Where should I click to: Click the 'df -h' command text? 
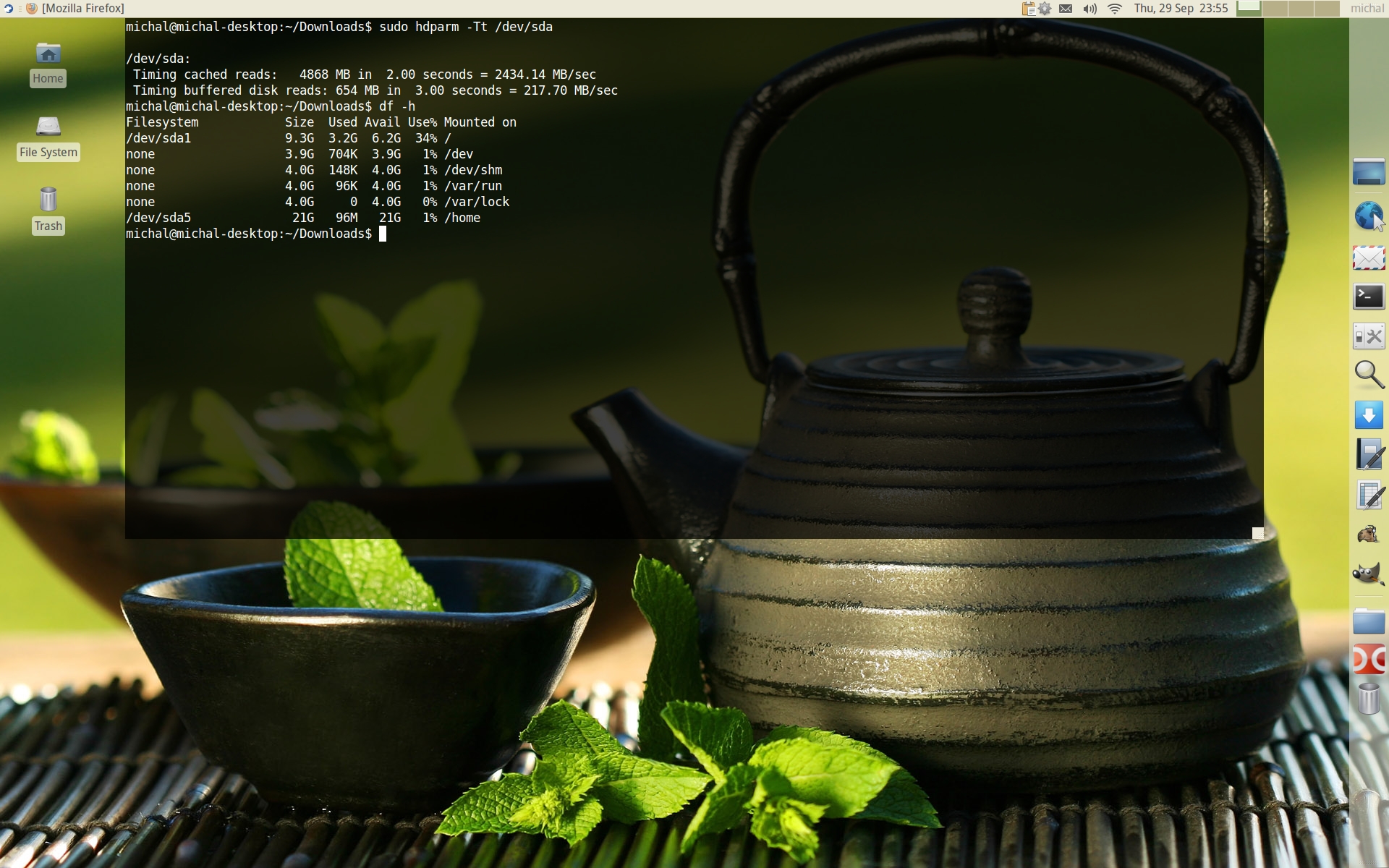(397, 106)
